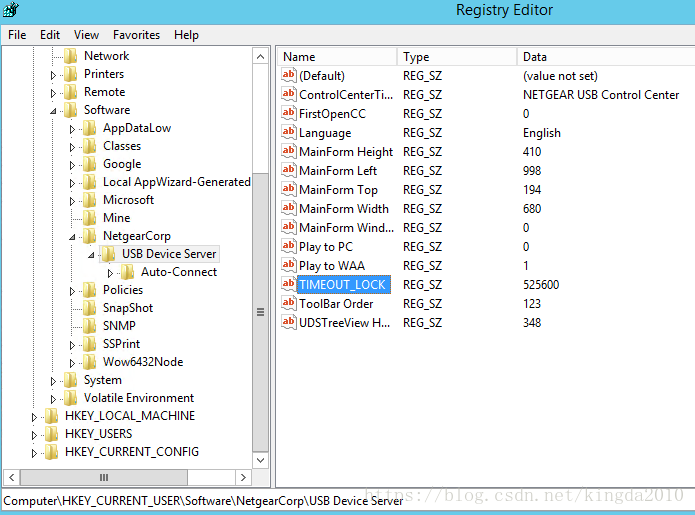This screenshot has height=515, width=695.
Task: Collapse the USB Device Server key
Action: 91,255
